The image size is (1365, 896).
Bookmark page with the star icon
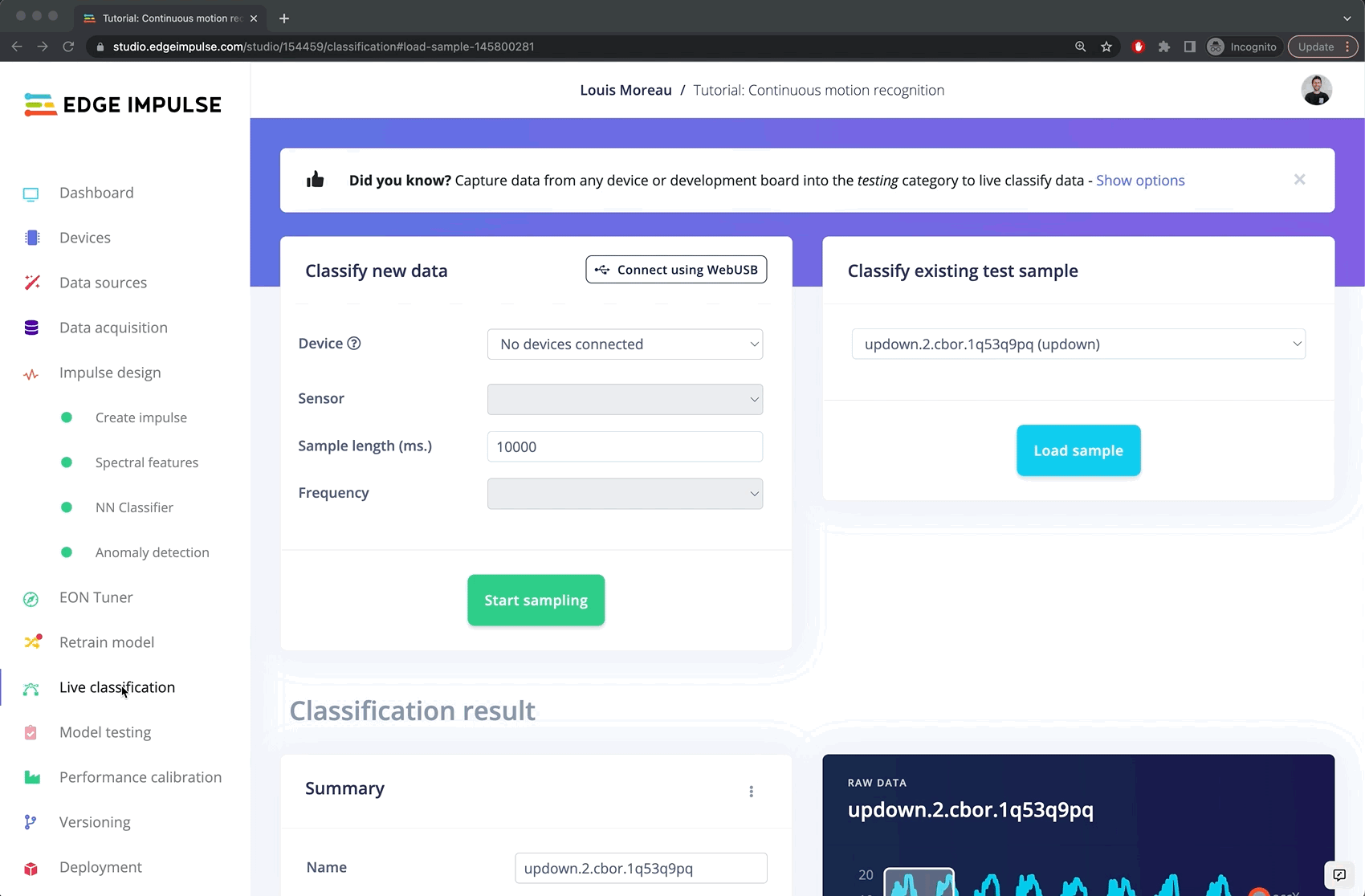pos(1106,47)
